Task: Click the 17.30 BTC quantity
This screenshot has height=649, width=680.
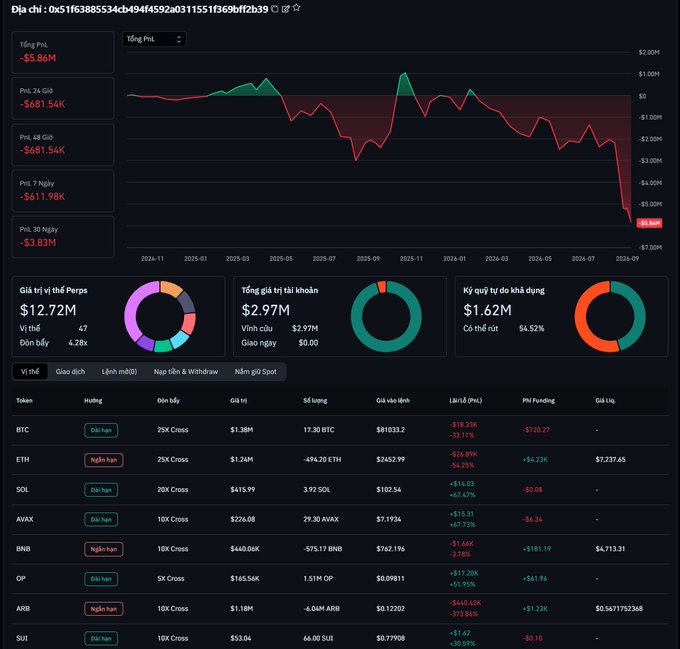Action: (319, 430)
